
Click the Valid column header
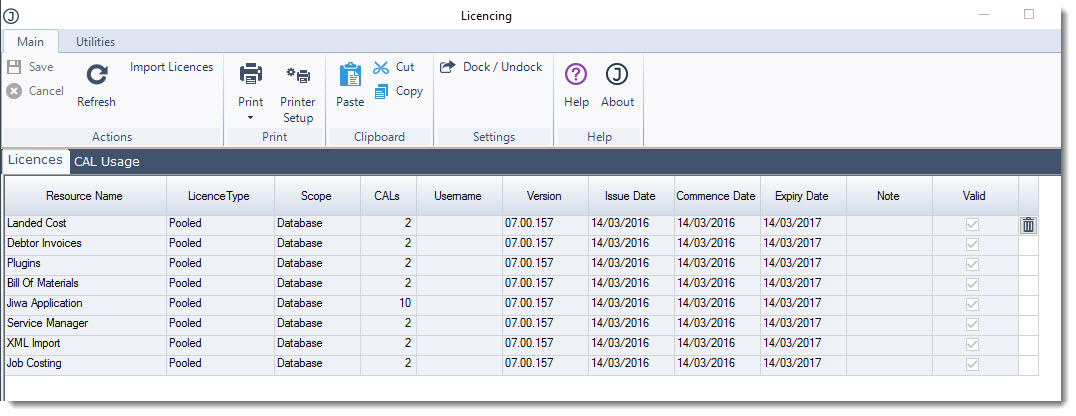click(x=975, y=196)
